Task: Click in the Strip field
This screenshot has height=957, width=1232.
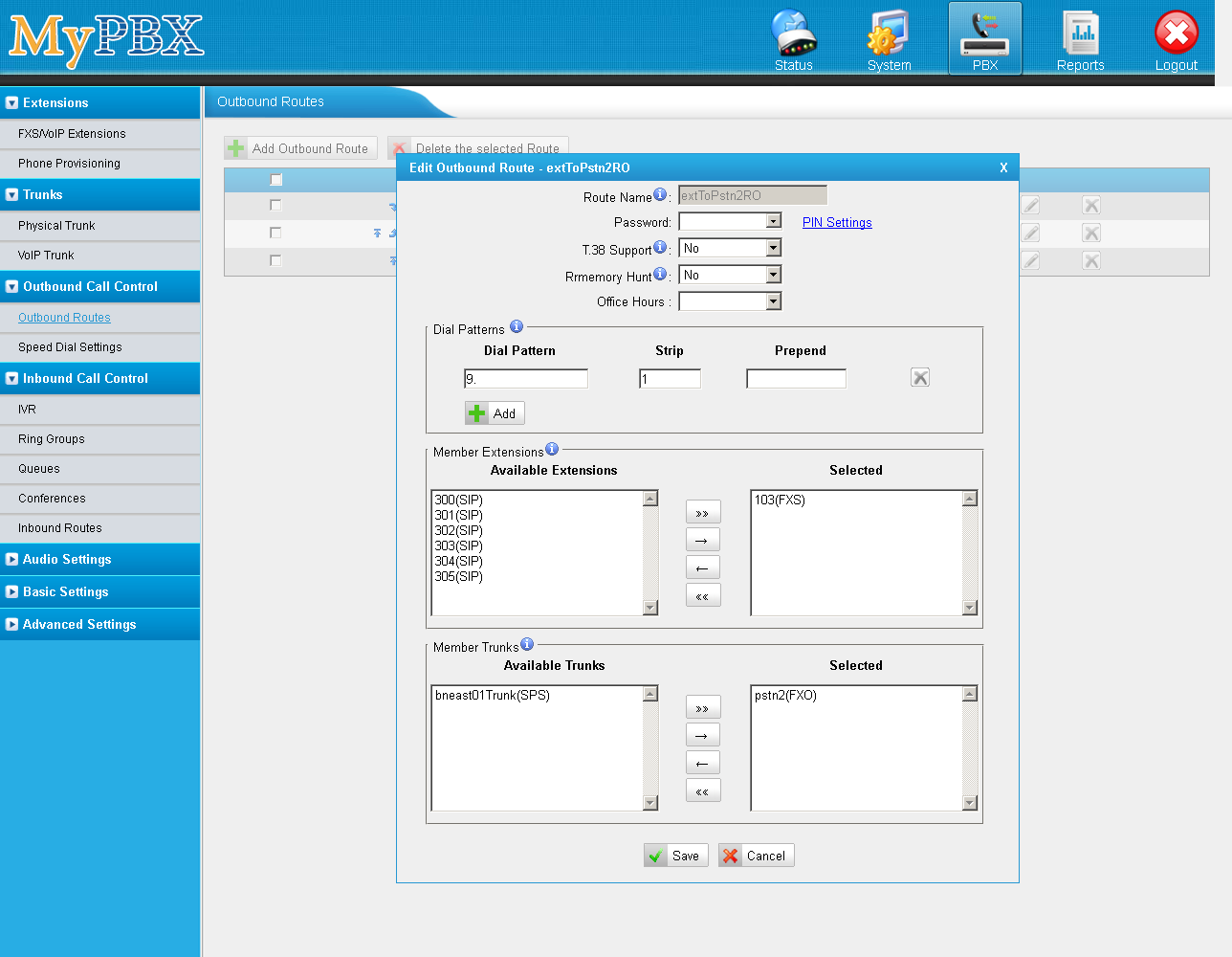Action: pyautogui.click(x=670, y=379)
